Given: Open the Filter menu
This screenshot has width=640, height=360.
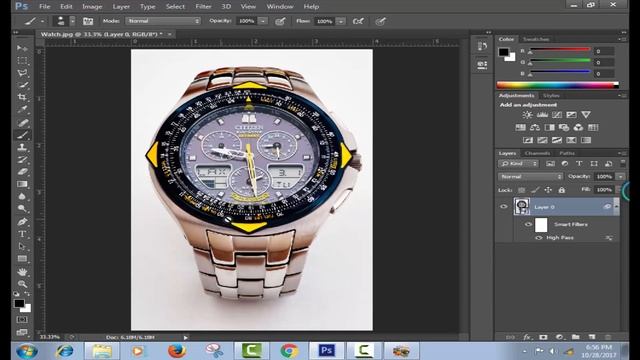Looking at the screenshot, I should (x=203, y=7).
